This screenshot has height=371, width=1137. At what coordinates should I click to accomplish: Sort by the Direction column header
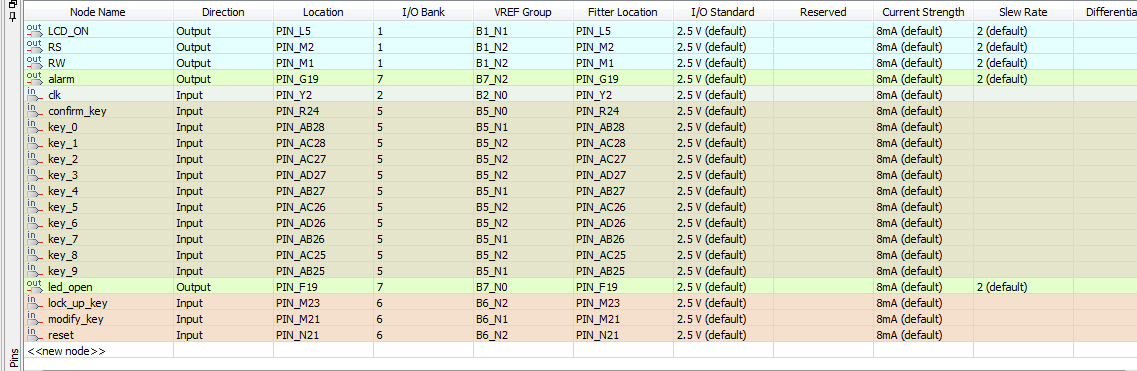coord(223,12)
